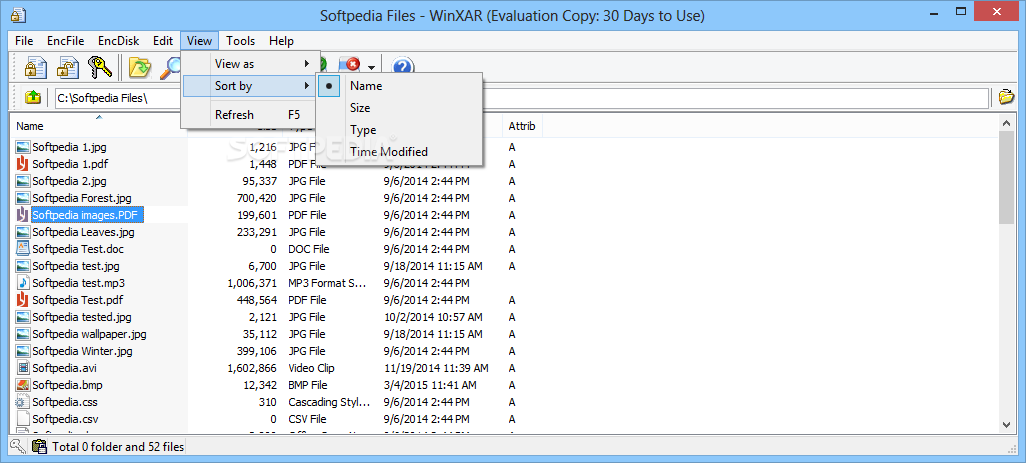Select the Softpedia Winter.jpg file
Image resolution: width=1026 pixels, height=463 pixels.
pos(82,351)
